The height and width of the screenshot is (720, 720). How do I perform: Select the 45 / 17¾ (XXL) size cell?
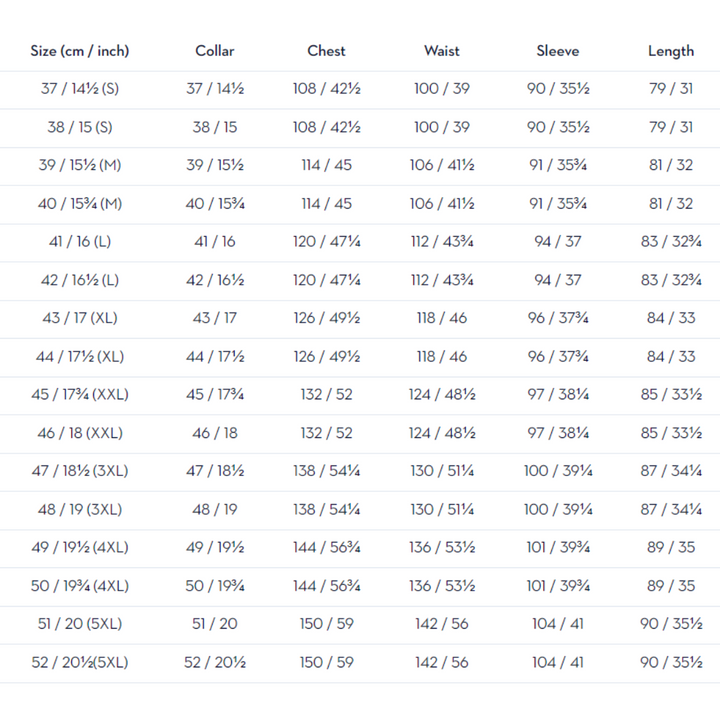coord(80,394)
